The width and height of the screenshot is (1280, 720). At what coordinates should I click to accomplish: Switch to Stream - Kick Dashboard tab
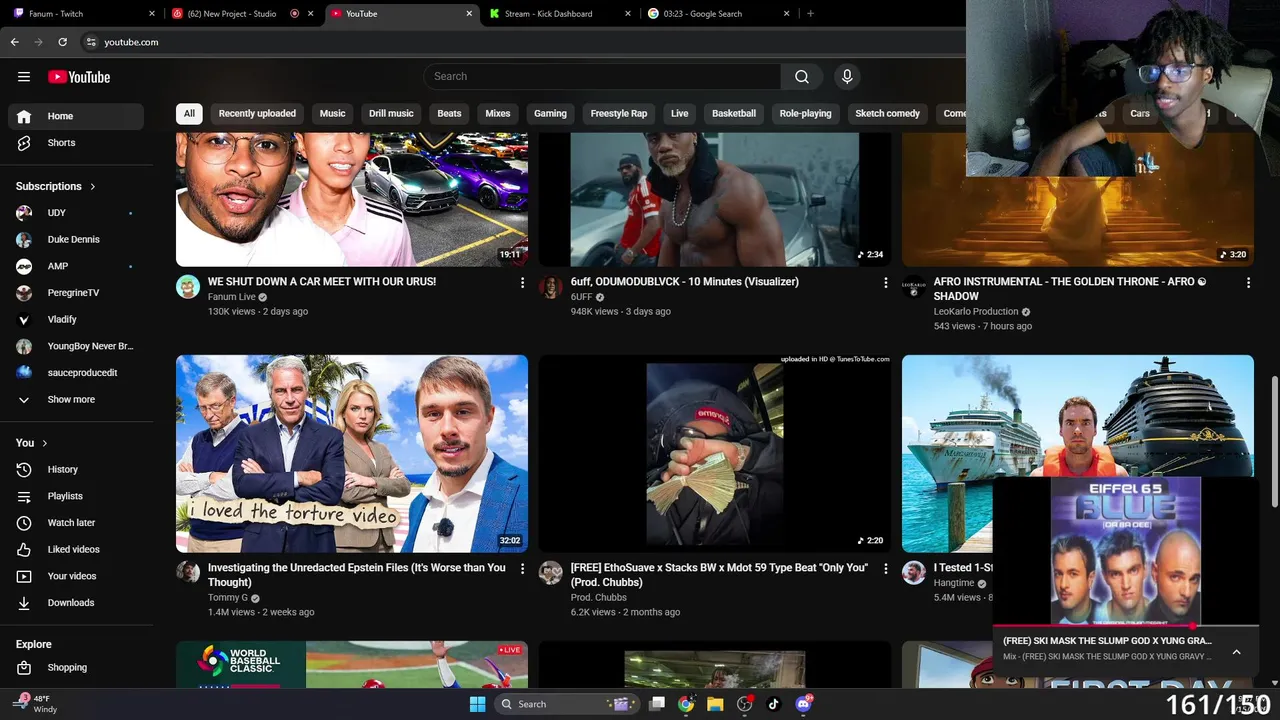tap(560, 14)
